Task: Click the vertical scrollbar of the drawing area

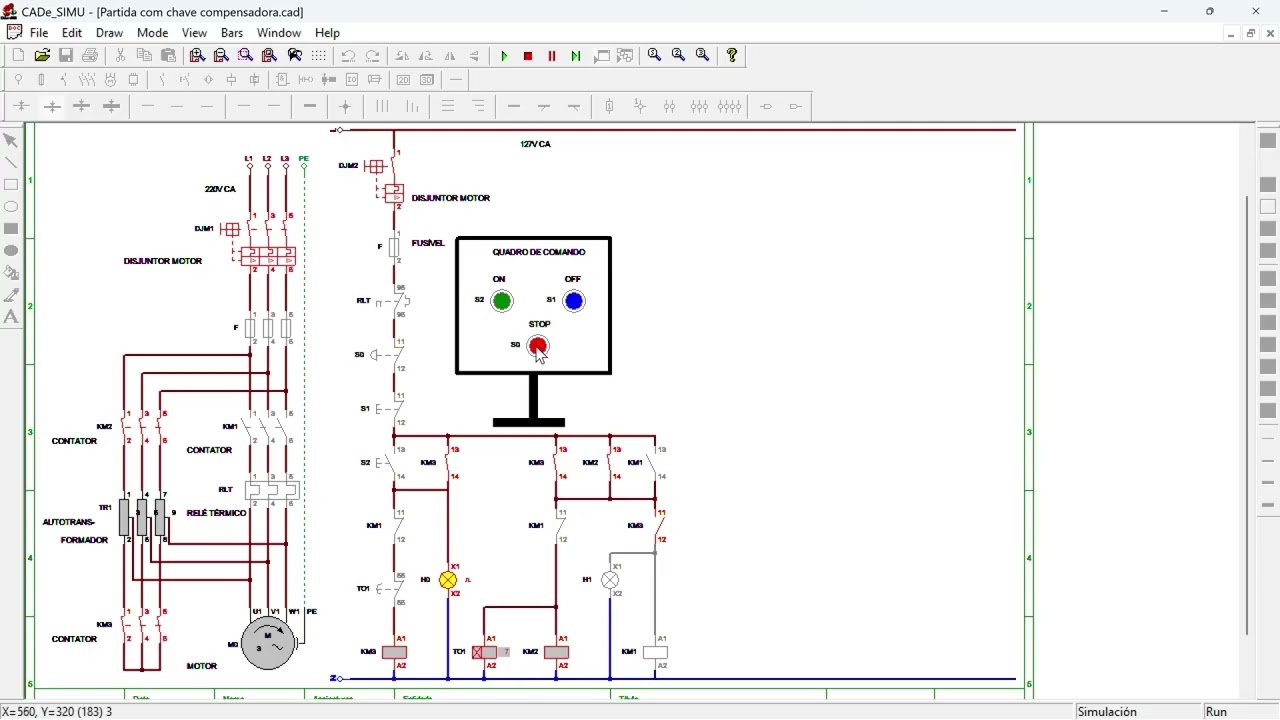Action: tap(1247, 415)
